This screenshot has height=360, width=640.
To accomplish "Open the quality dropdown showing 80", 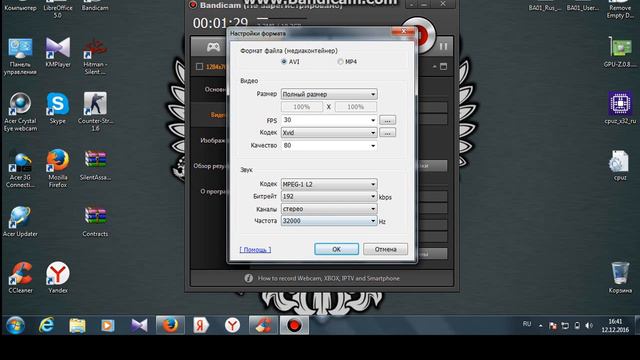I will (329, 145).
